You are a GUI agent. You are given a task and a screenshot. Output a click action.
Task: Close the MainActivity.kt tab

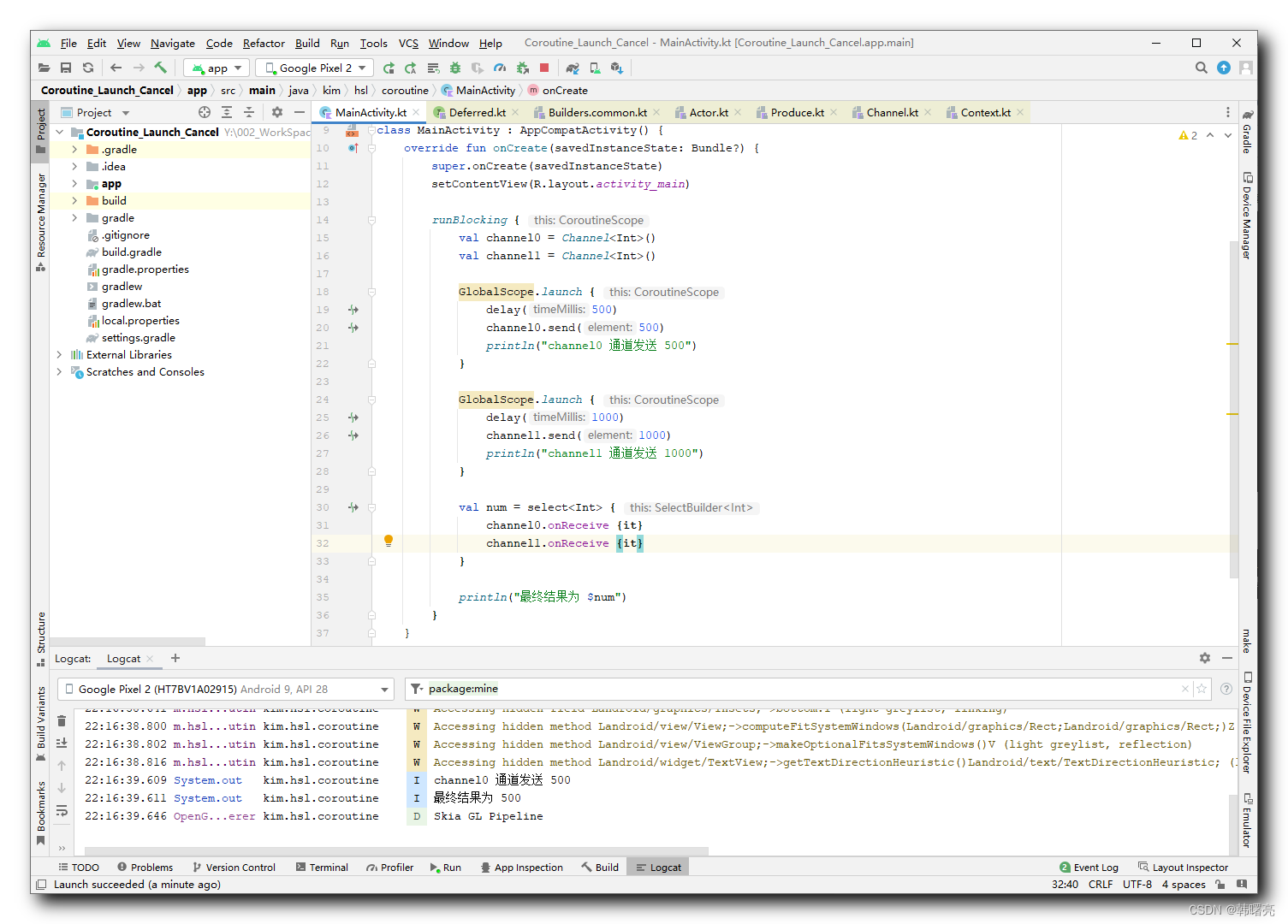tap(416, 112)
